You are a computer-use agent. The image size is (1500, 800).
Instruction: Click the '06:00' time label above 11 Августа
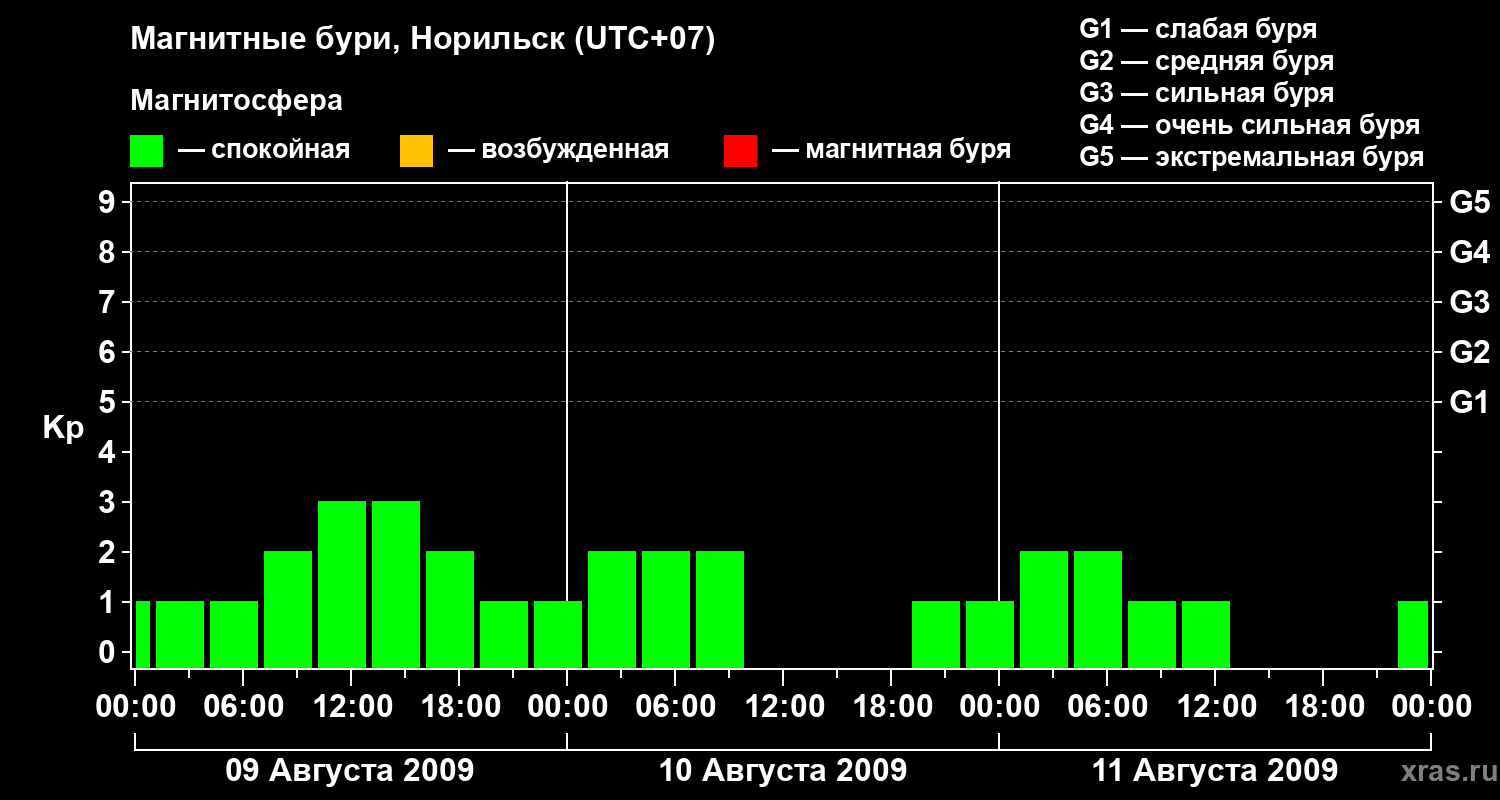click(x=1106, y=707)
